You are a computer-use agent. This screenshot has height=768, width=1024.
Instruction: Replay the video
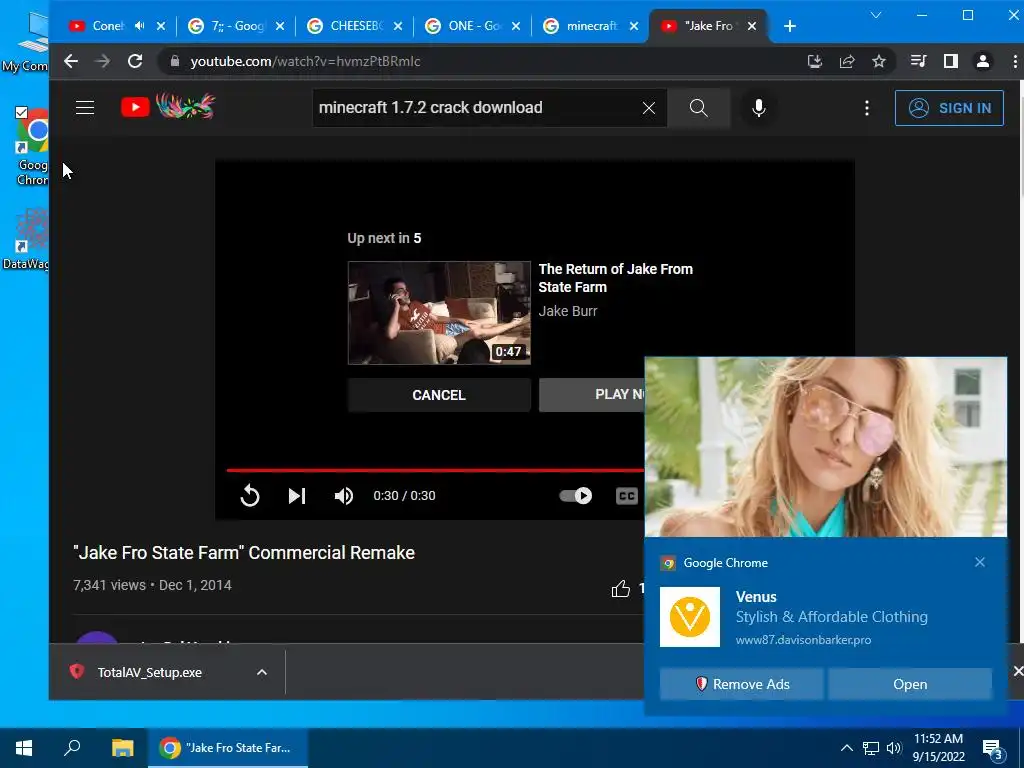[249, 496]
